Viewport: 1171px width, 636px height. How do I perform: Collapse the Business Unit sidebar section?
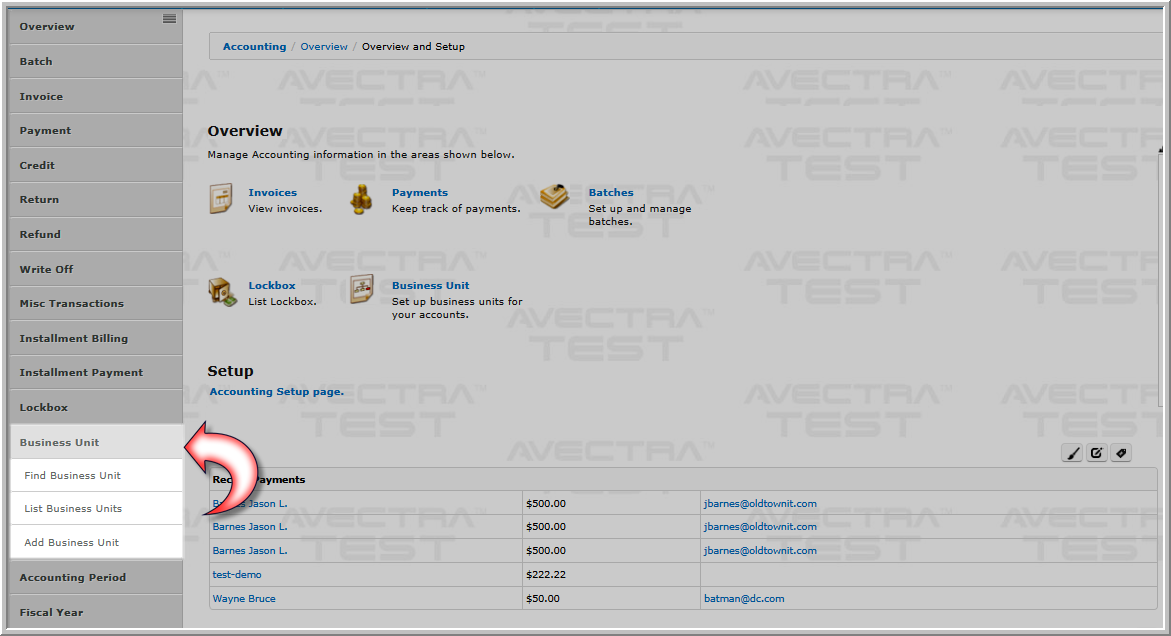(96, 442)
